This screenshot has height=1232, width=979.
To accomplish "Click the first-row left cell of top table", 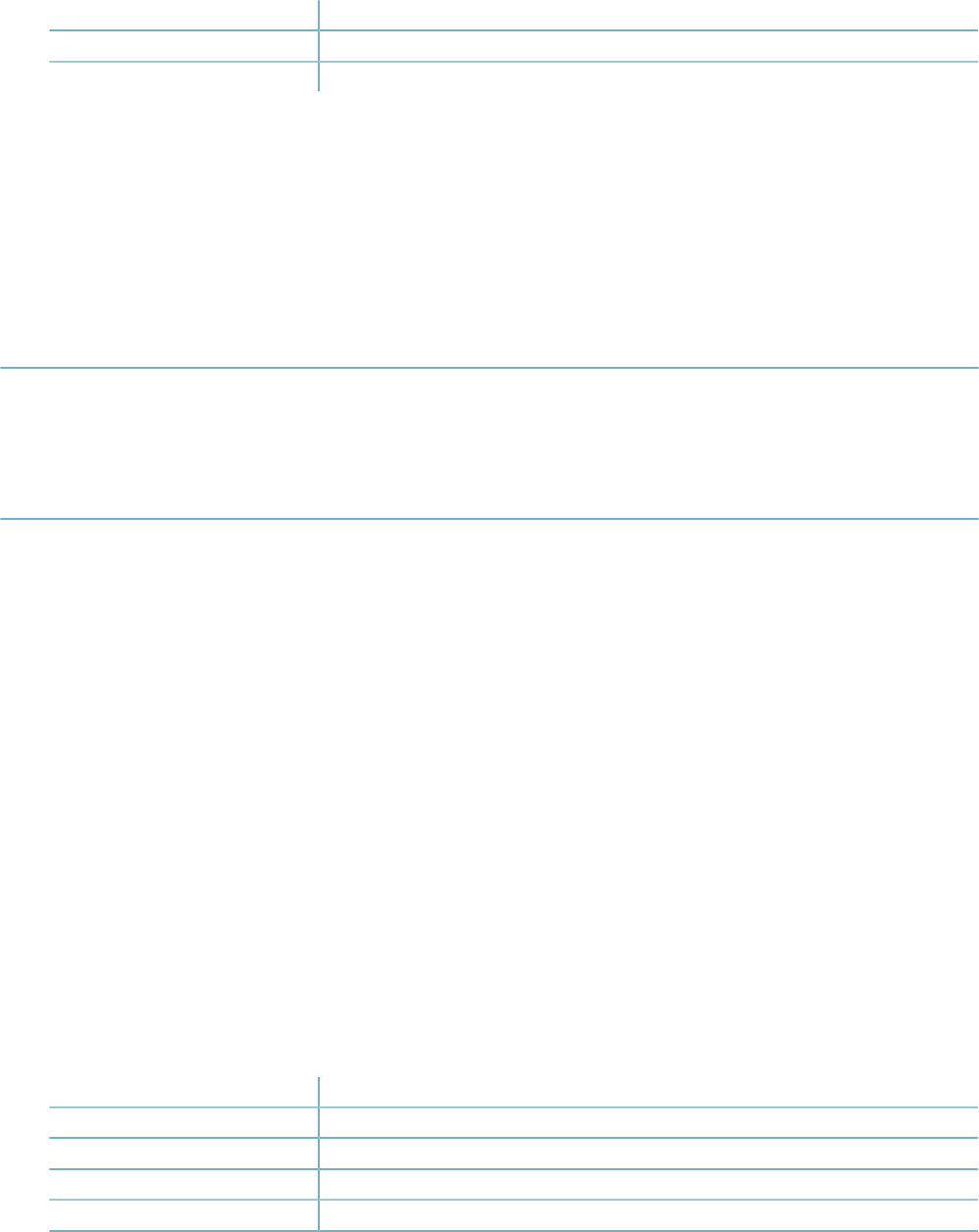I will coord(183,15).
